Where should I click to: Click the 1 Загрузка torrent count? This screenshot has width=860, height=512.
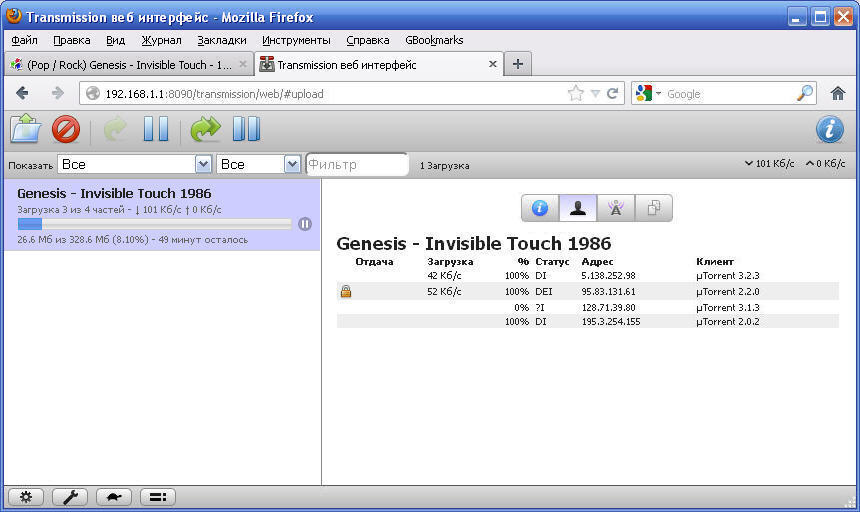pyautogui.click(x=444, y=166)
